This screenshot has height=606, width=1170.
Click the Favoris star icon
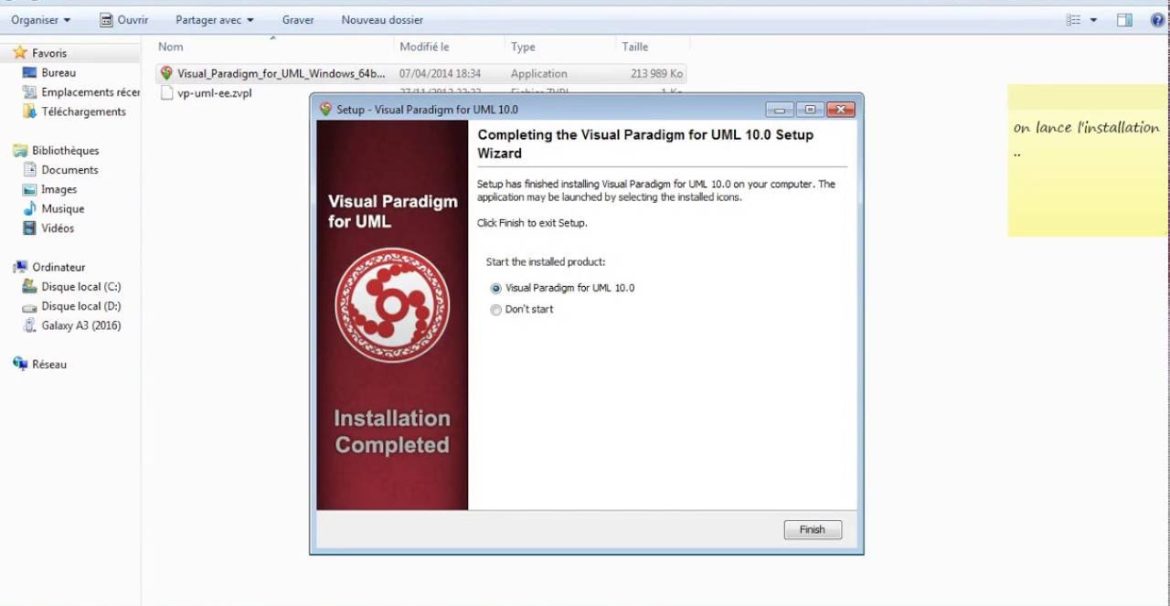click(x=20, y=54)
